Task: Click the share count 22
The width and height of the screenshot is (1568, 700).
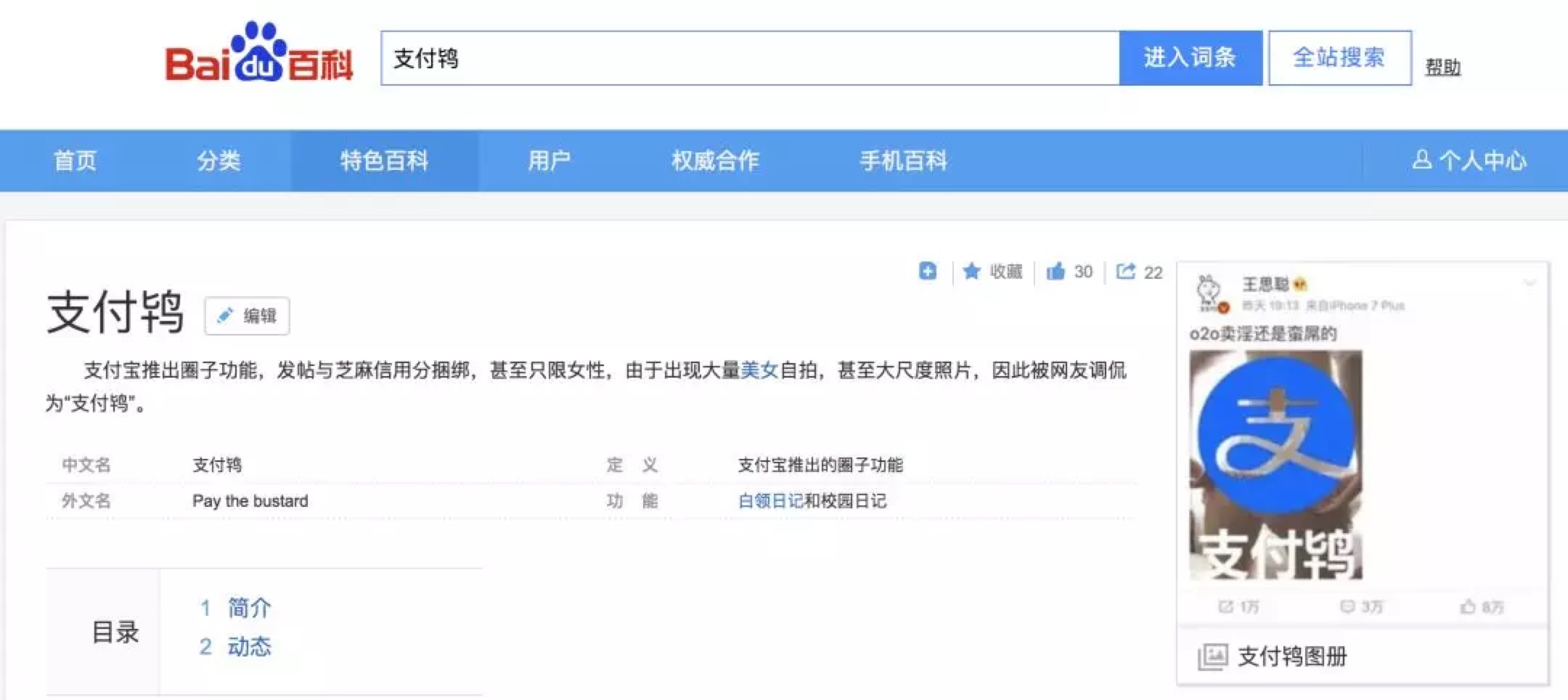Action: point(1153,272)
